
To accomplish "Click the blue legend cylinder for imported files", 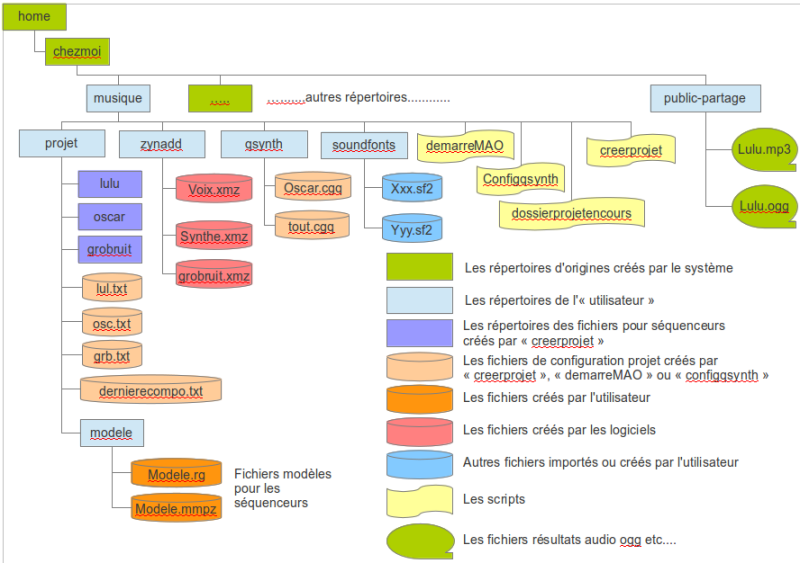I will (x=419, y=464).
